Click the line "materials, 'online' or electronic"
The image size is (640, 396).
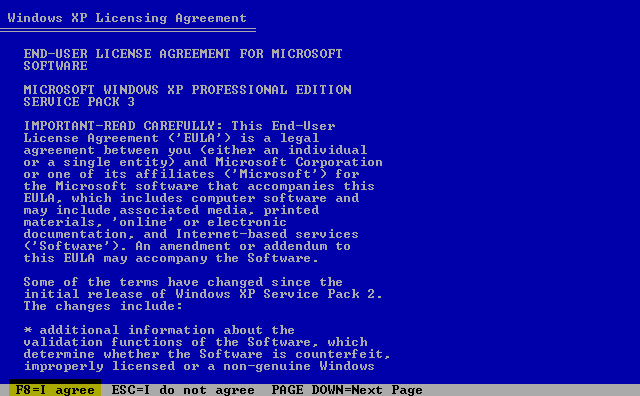155,222
